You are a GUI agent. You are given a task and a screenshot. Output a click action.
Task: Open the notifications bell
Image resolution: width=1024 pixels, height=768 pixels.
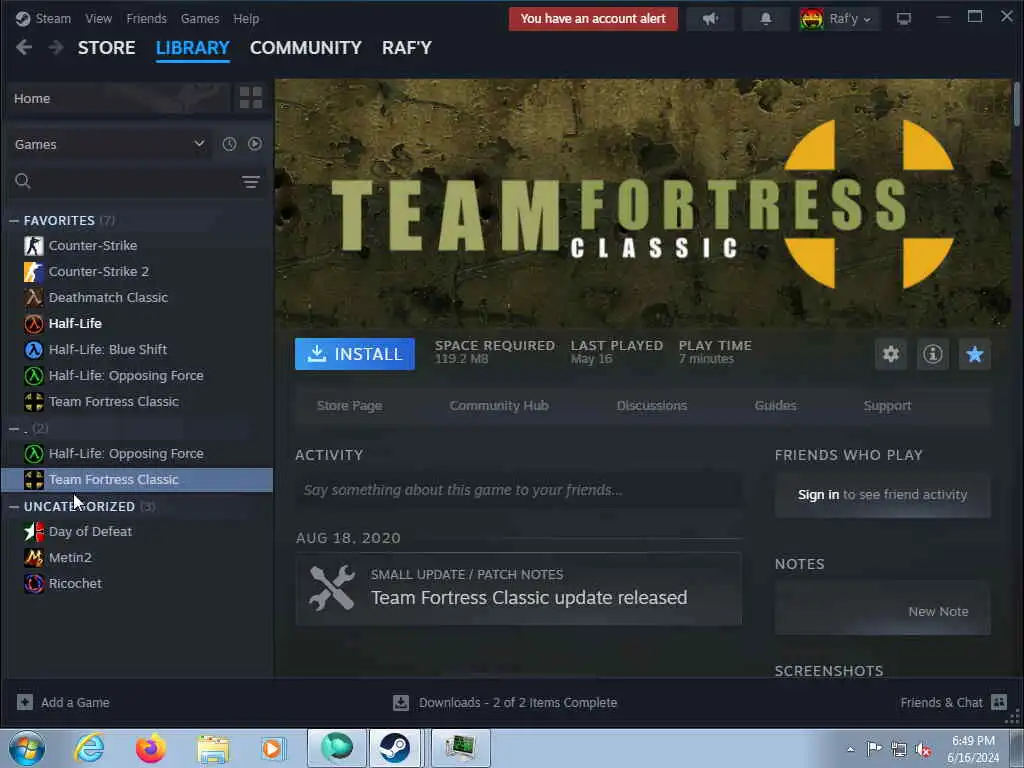pos(765,19)
